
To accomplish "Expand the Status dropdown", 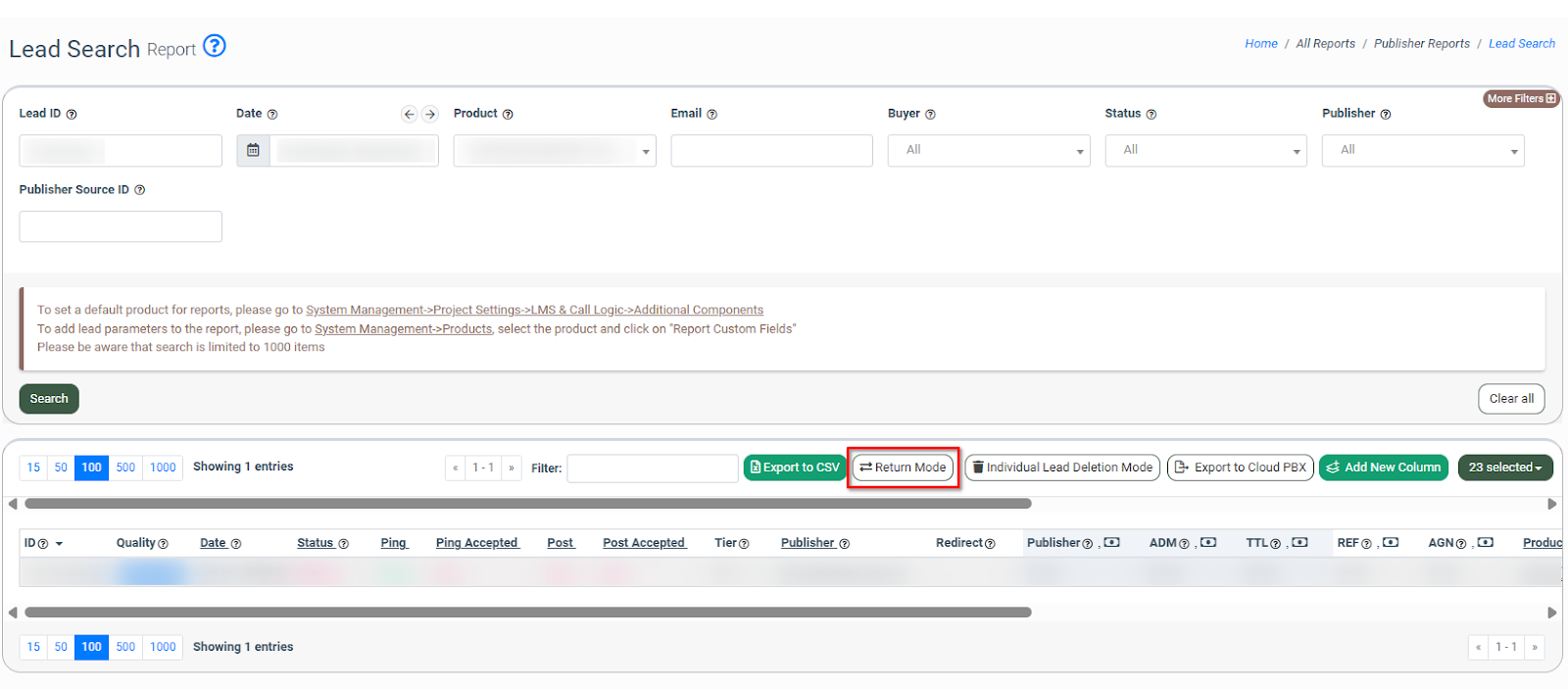I will (1205, 151).
